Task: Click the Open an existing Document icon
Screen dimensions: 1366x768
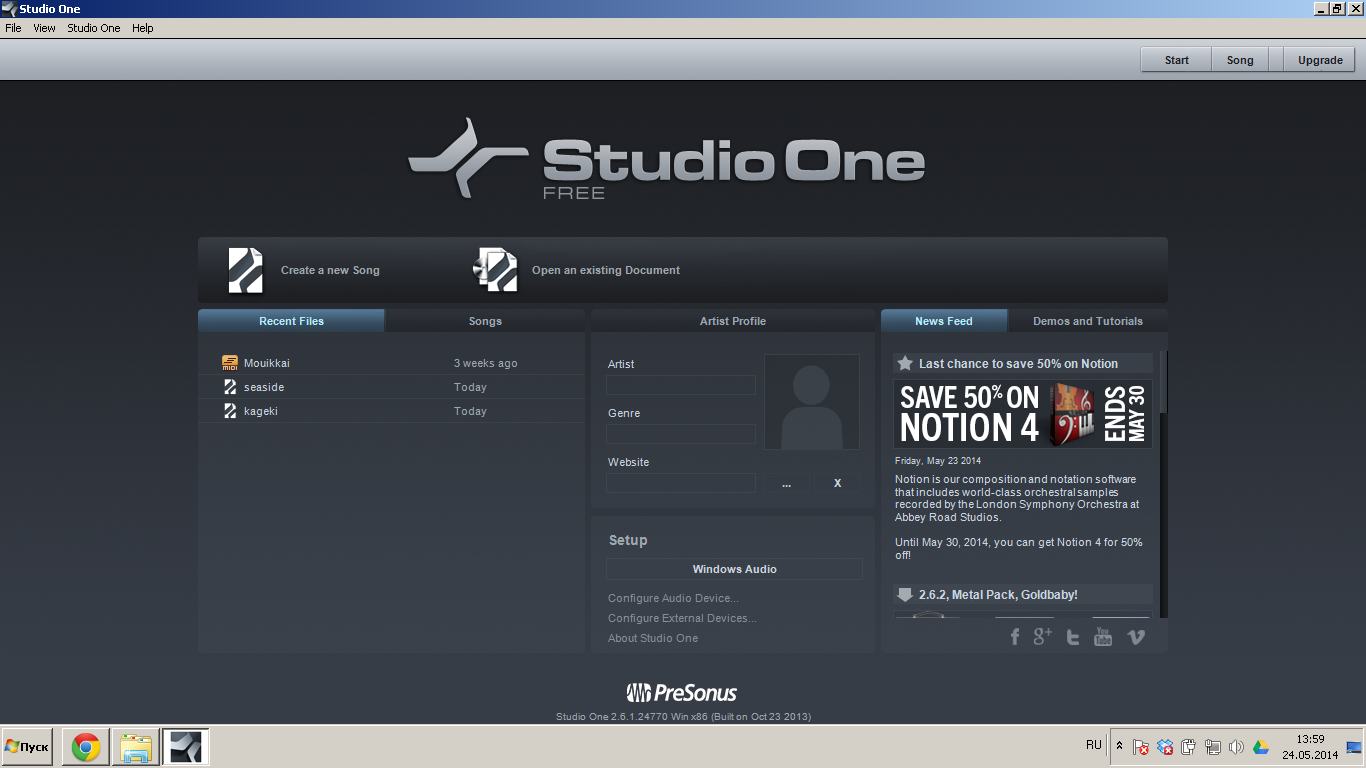Action: (x=496, y=270)
